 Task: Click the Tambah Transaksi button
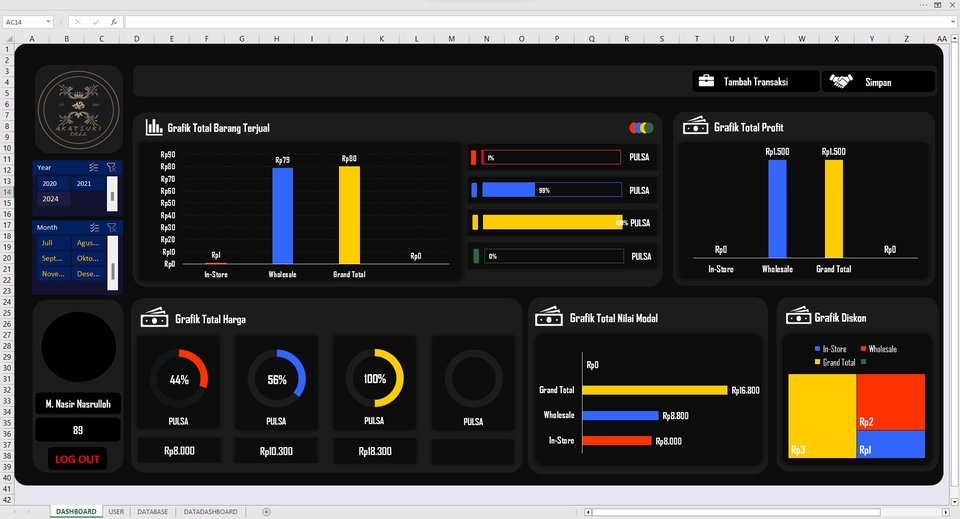point(756,81)
